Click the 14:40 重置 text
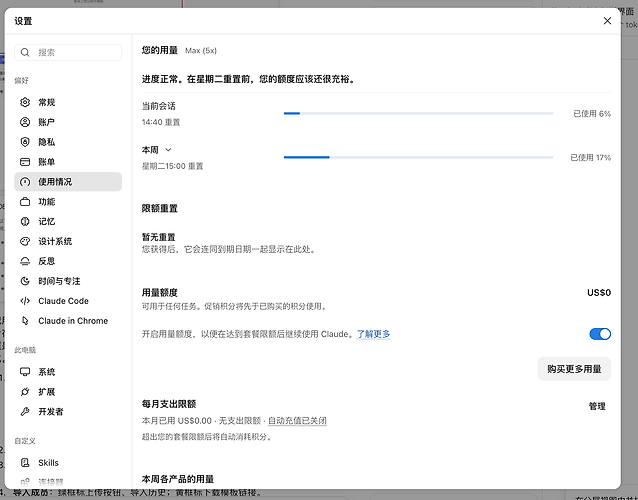 pos(161,122)
